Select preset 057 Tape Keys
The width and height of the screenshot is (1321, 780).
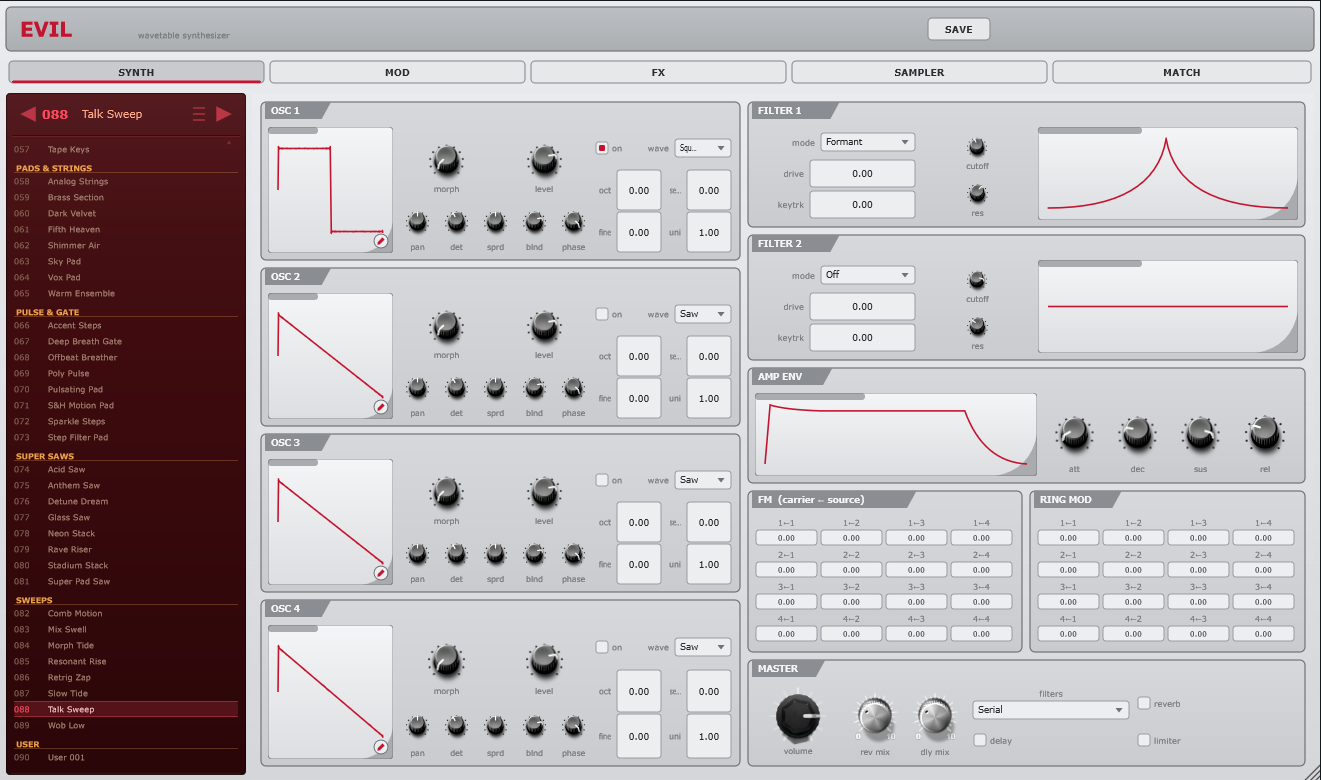pyautogui.click(x=126, y=150)
